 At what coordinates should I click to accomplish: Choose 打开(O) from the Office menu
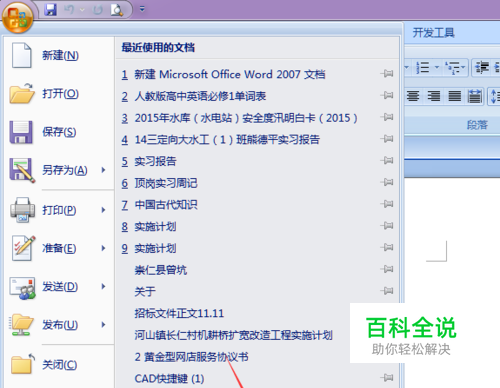point(59,94)
